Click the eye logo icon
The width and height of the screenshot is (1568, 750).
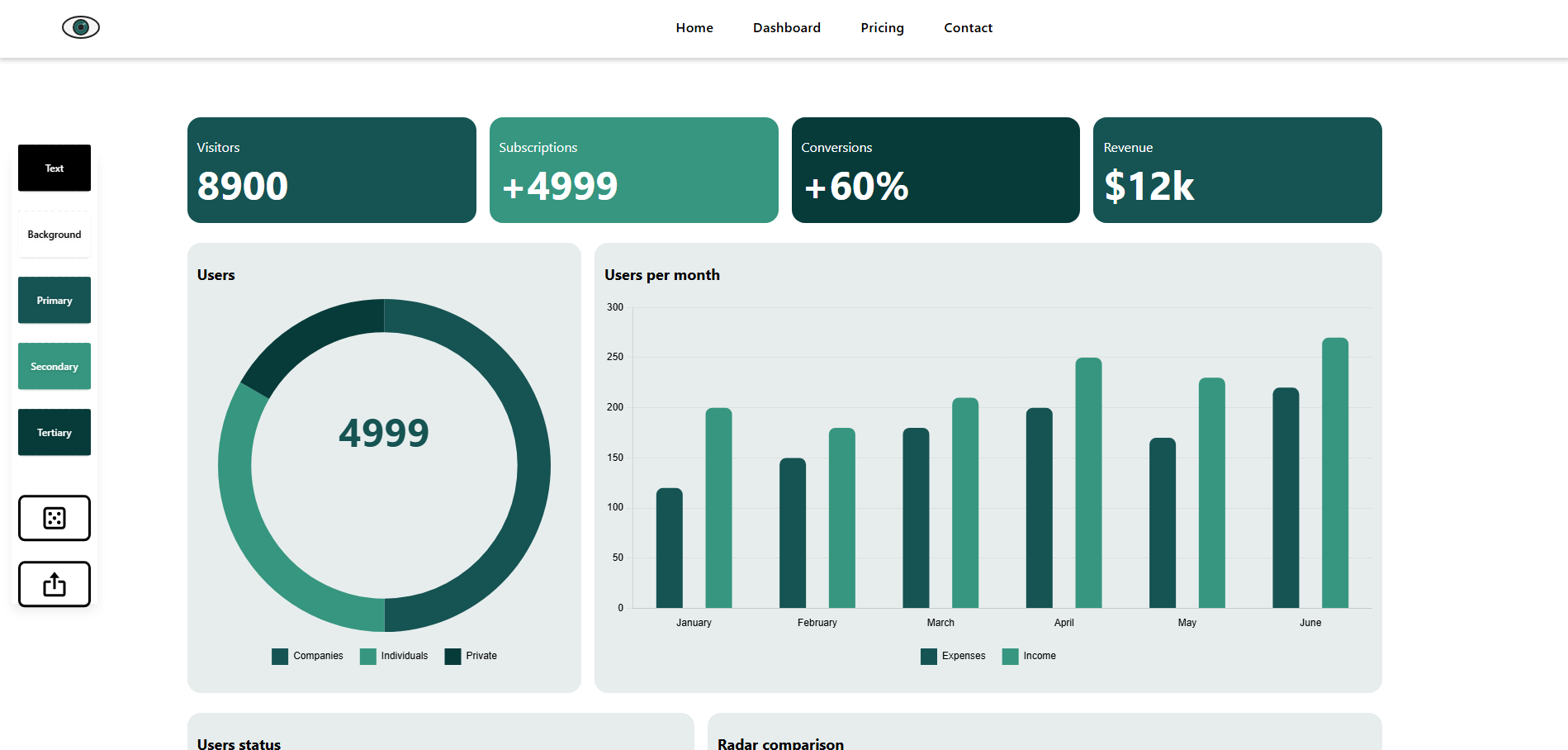click(81, 27)
